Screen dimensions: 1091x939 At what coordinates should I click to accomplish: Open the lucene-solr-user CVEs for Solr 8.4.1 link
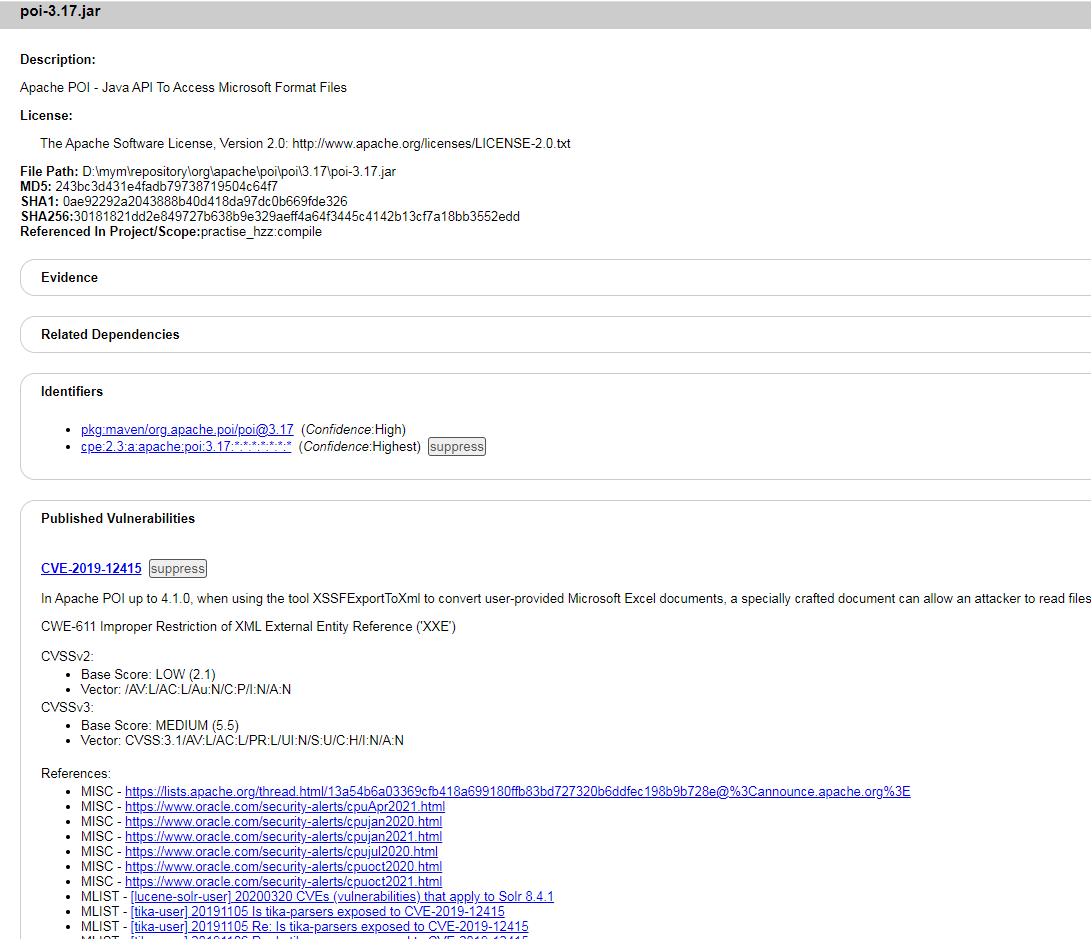pyautogui.click(x=342, y=896)
